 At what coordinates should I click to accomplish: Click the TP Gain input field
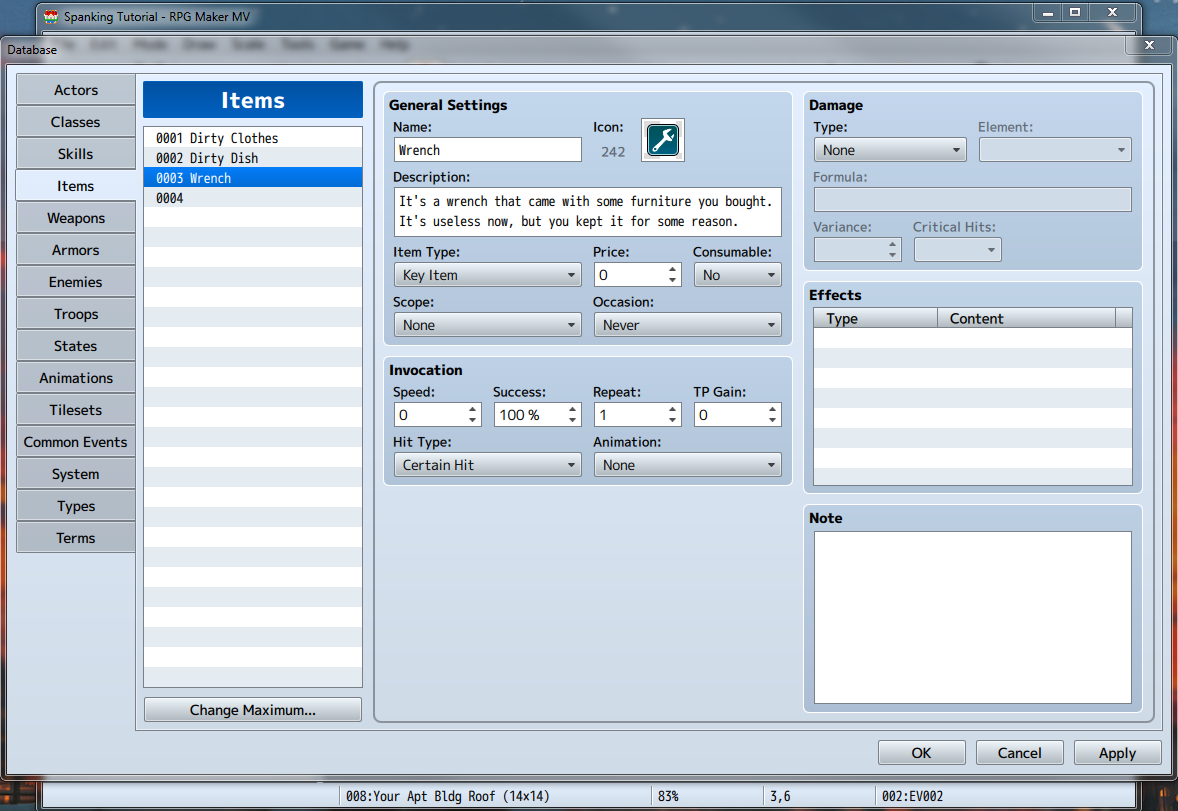tap(729, 415)
